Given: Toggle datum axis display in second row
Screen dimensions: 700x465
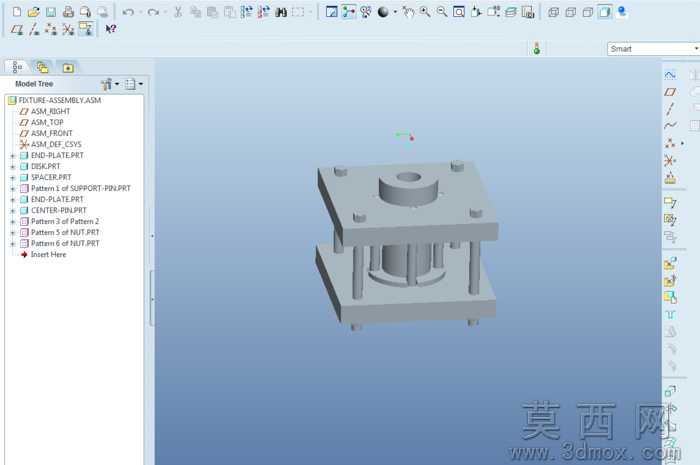Looking at the screenshot, I should pyautogui.click(x=34, y=29).
